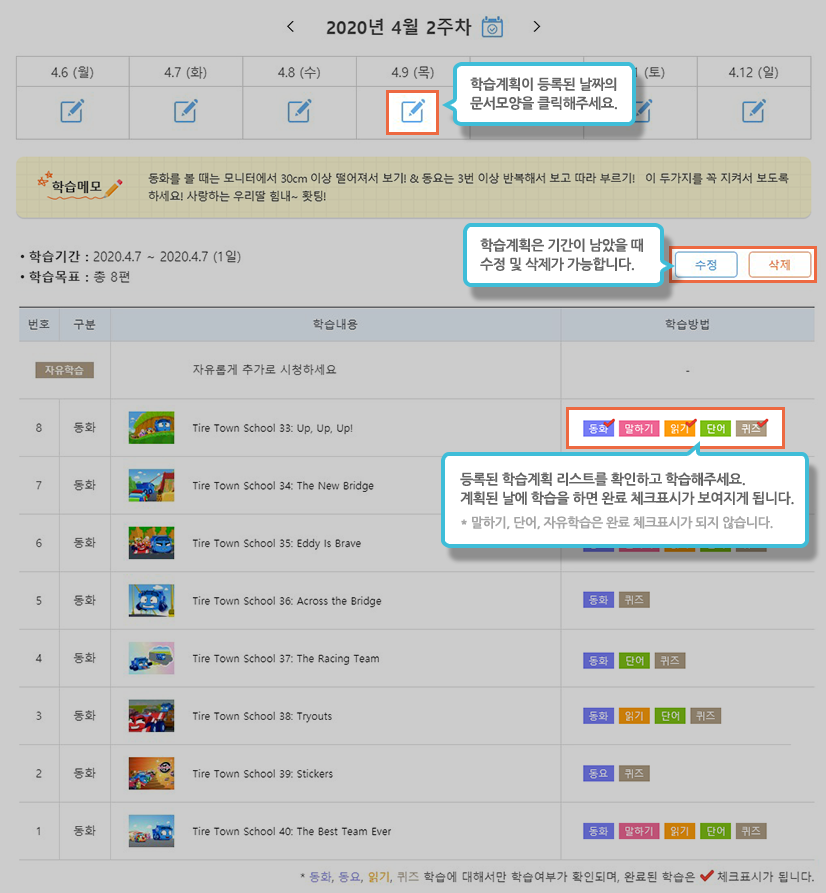
Task: Select the 단어 tag for Tire Town School 37
Action: click(x=634, y=659)
